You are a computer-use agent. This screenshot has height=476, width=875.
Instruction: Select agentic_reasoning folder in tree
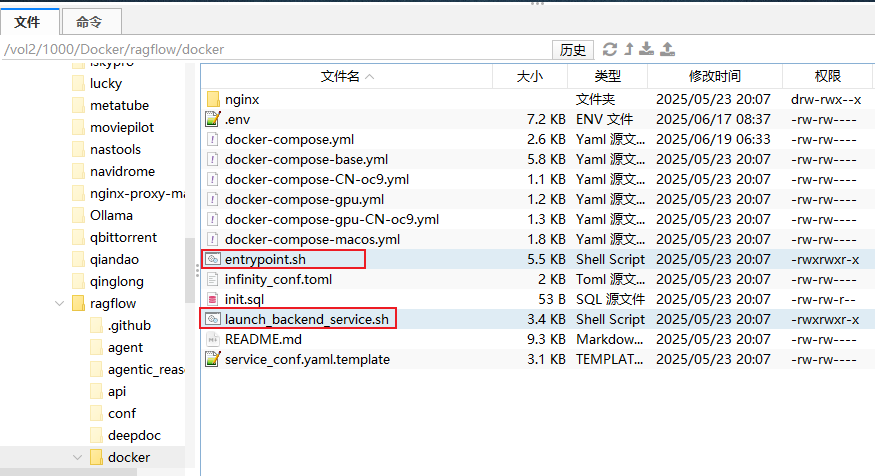coord(146,369)
